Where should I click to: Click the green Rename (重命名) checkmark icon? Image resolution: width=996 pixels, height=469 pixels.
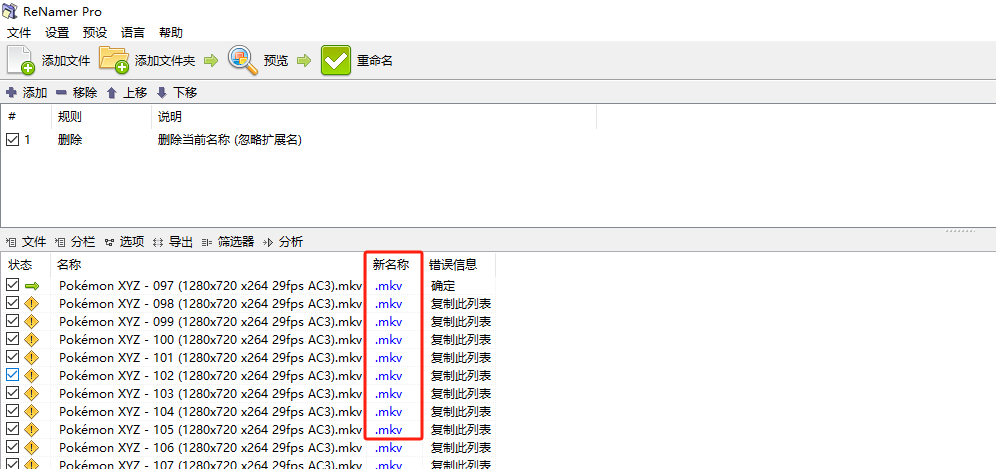pos(335,61)
